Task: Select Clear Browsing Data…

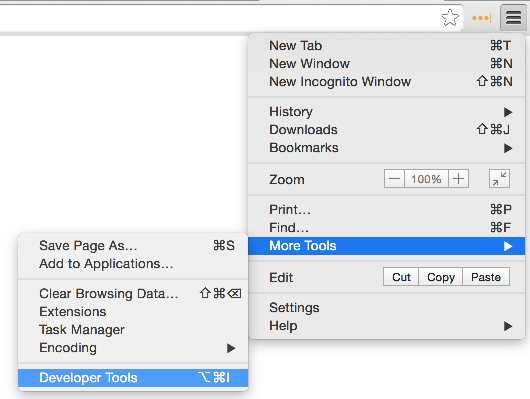Action: pos(133,294)
